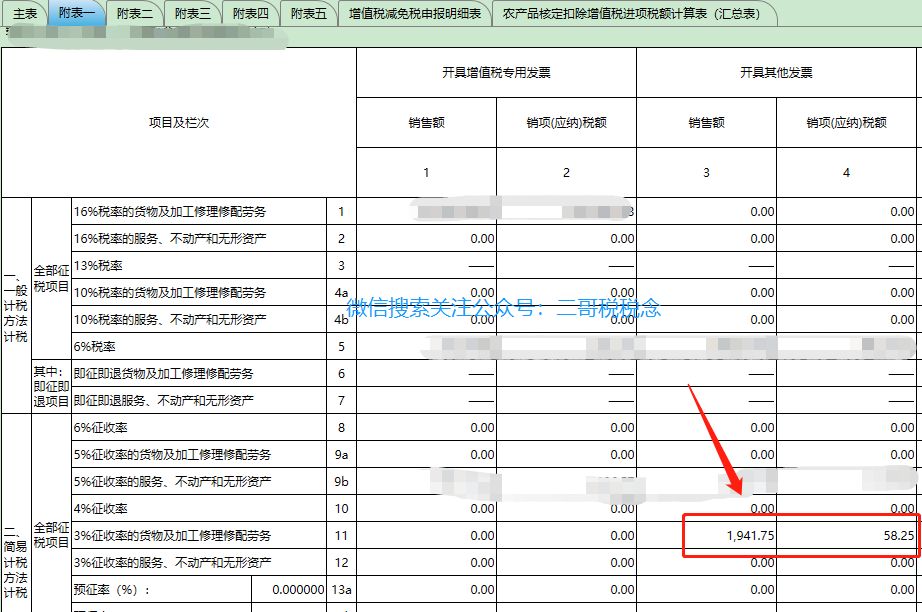Click row 9a column 4 tax cell
Image resolution: width=922 pixels, height=612 pixels.
pos(846,455)
